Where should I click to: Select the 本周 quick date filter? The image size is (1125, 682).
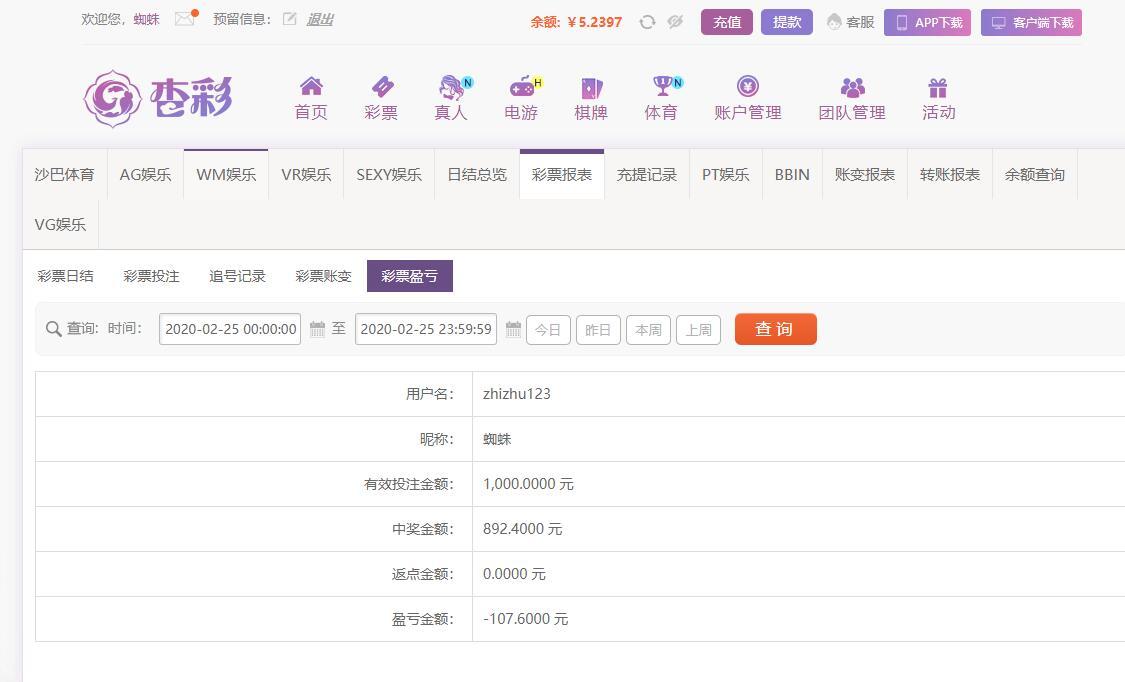[648, 330]
